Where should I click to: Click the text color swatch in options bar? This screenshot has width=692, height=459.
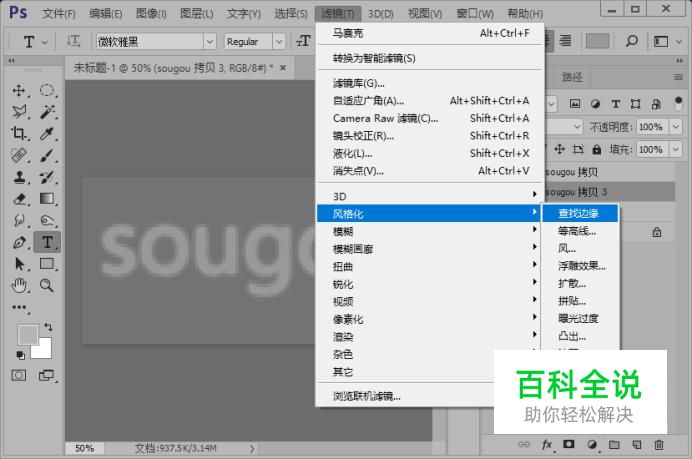[x=597, y=41]
